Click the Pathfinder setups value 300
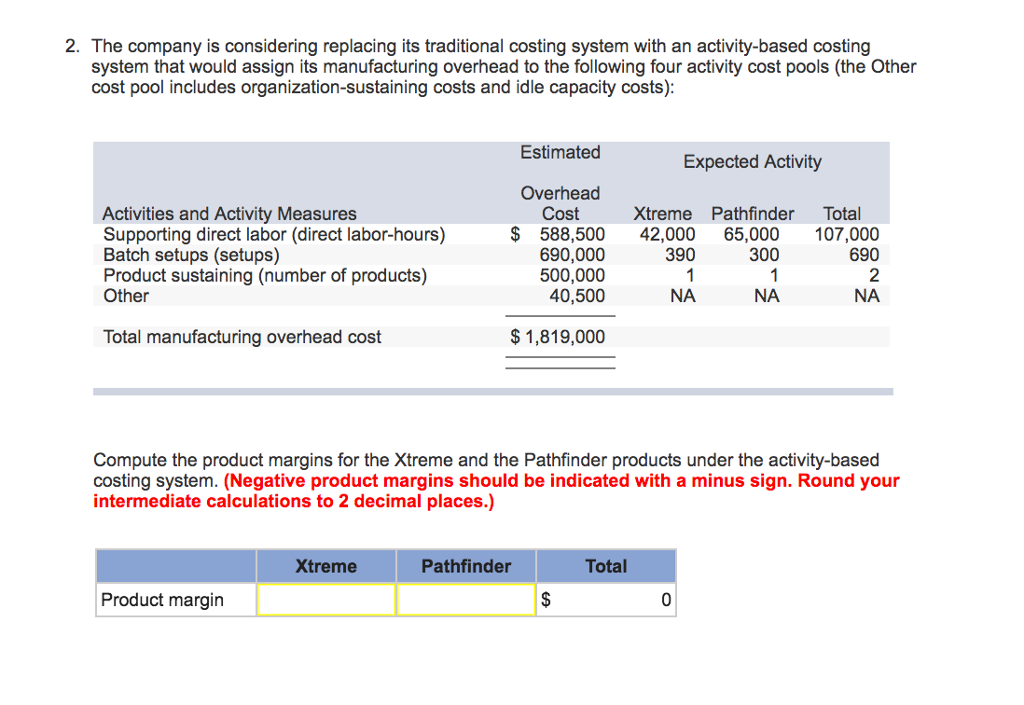 coord(764,255)
